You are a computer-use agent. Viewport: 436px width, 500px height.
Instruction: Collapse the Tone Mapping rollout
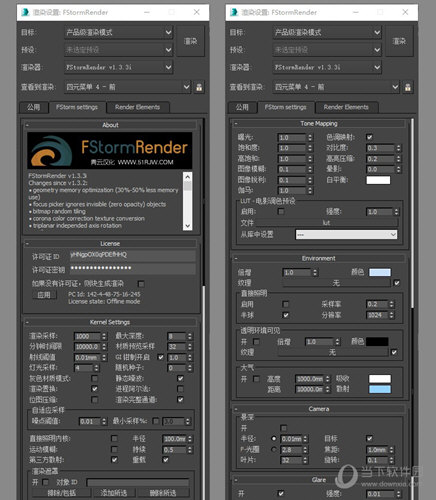pos(319,124)
